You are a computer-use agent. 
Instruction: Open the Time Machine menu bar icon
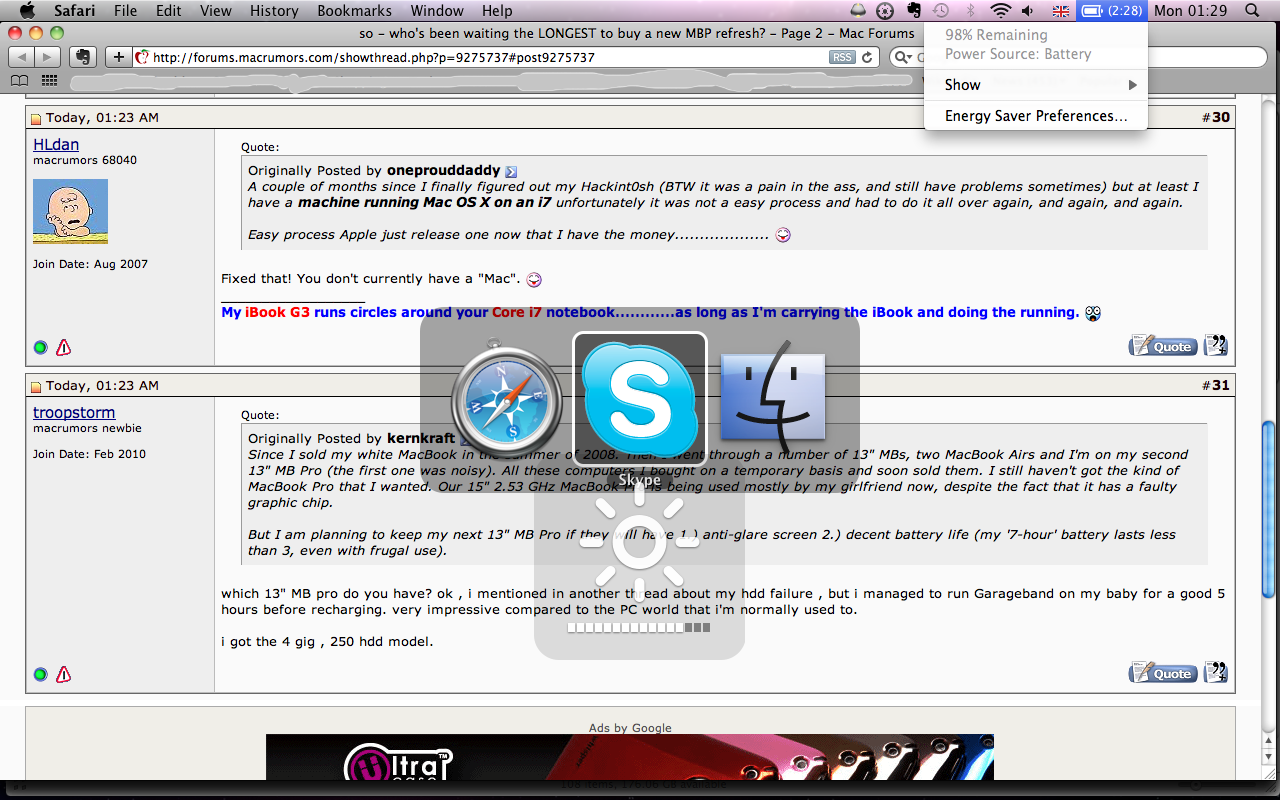click(x=941, y=11)
